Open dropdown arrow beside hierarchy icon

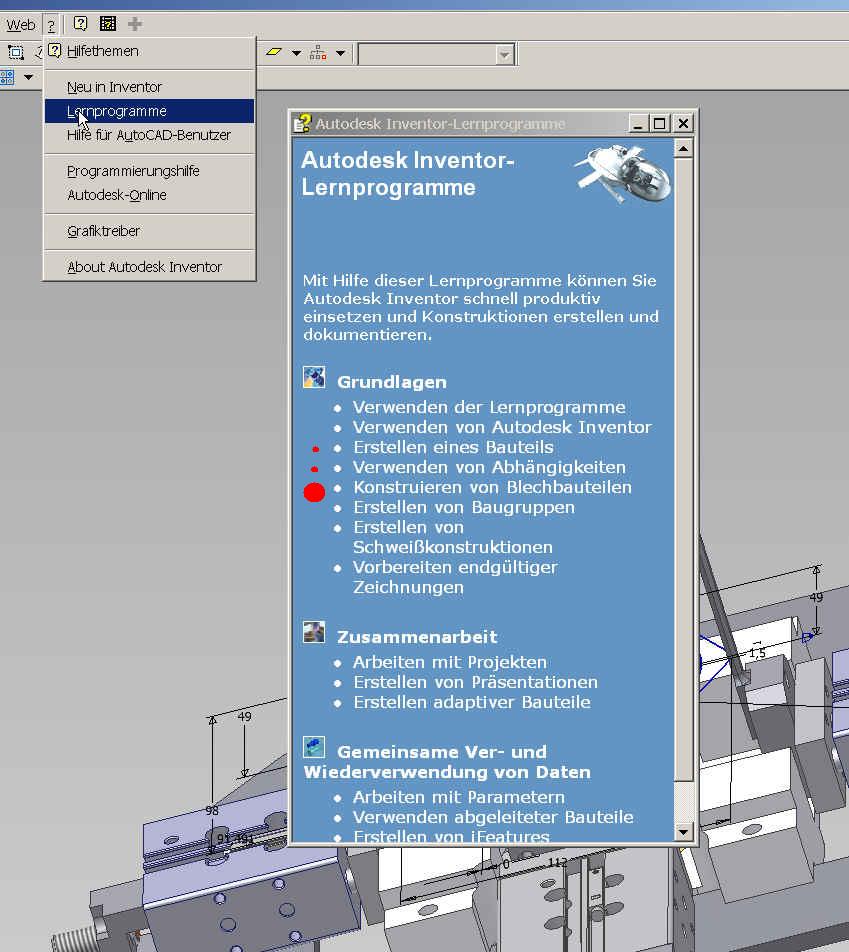pyautogui.click(x=341, y=53)
